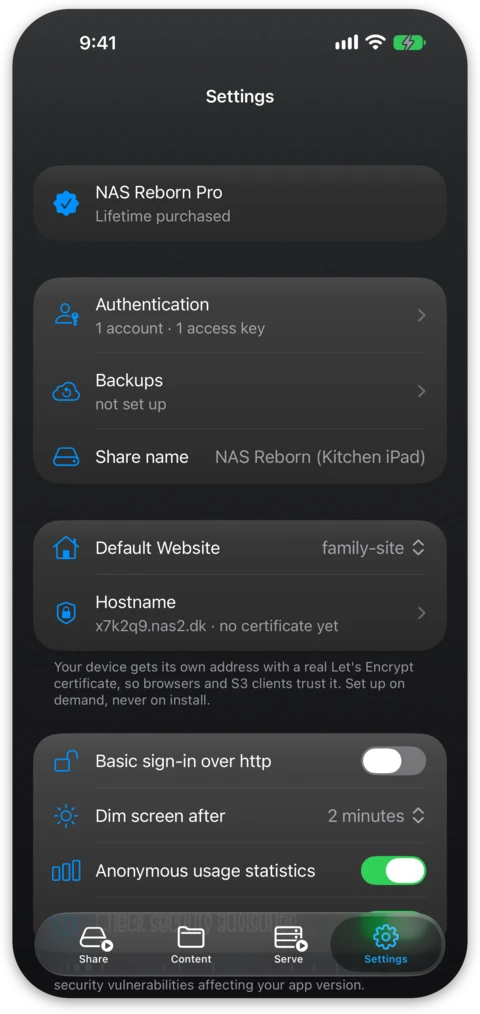The image size is (480, 1014).
Task: Tap the cellular signal bars in status bar
Action: click(x=346, y=43)
